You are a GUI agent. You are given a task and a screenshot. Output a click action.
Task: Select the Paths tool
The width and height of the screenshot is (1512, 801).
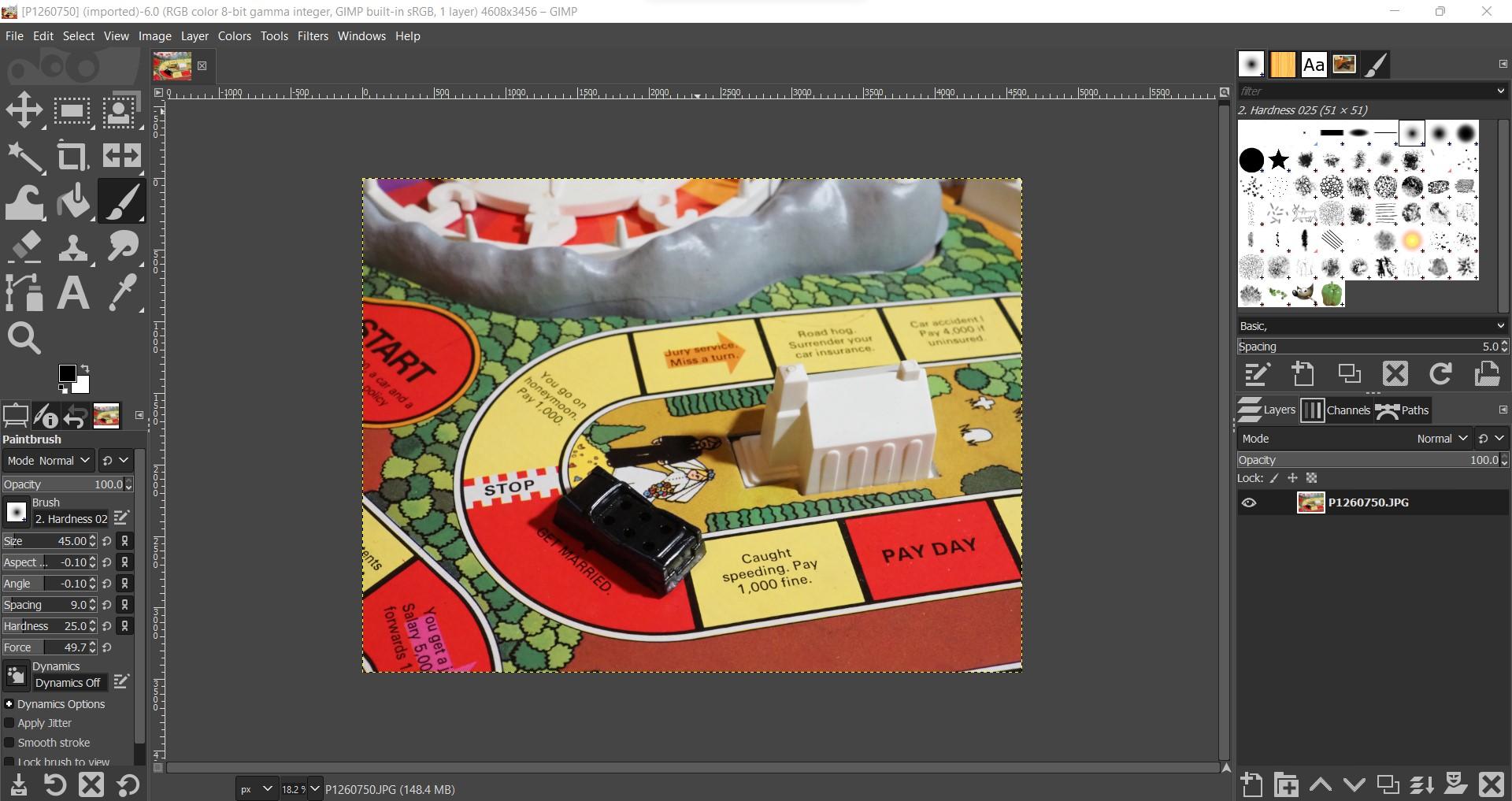(24, 293)
